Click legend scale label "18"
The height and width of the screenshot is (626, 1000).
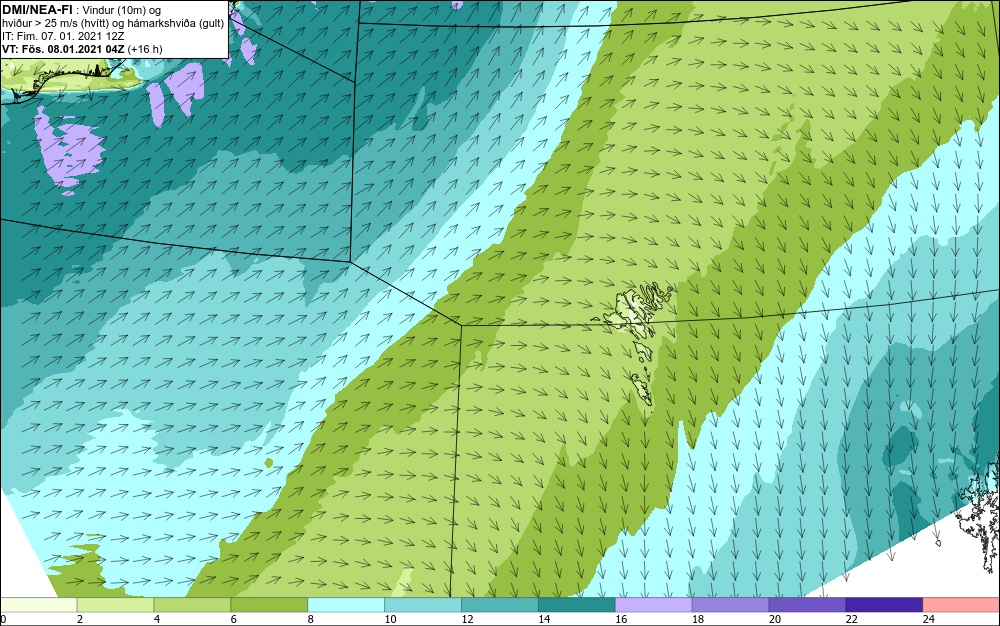pyautogui.click(x=698, y=619)
